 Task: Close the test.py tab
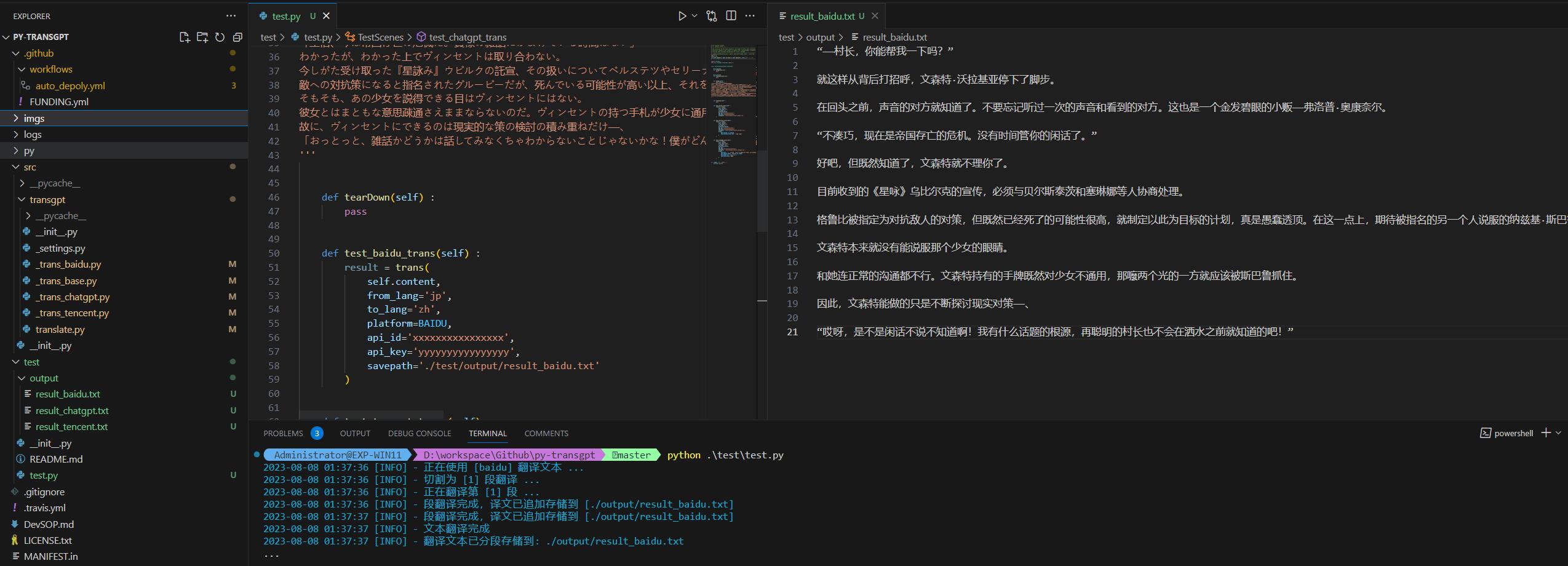pyautogui.click(x=327, y=16)
